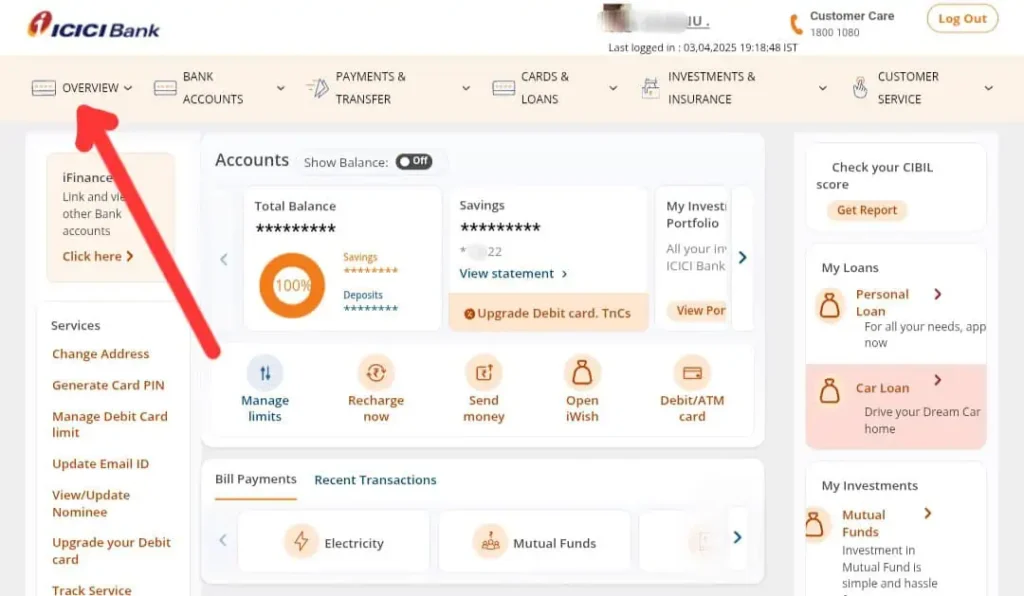The height and width of the screenshot is (596, 1024).
Task: Open BANK ACCOUNTS menu
Action: click(x=213, y=88)
